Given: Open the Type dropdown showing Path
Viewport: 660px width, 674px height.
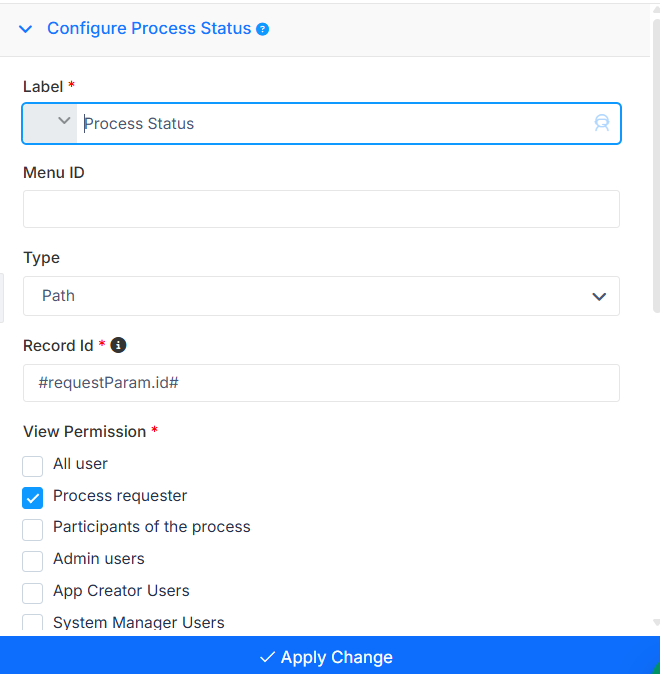Looking at the screenshot, I should click(x=321, y=296).
